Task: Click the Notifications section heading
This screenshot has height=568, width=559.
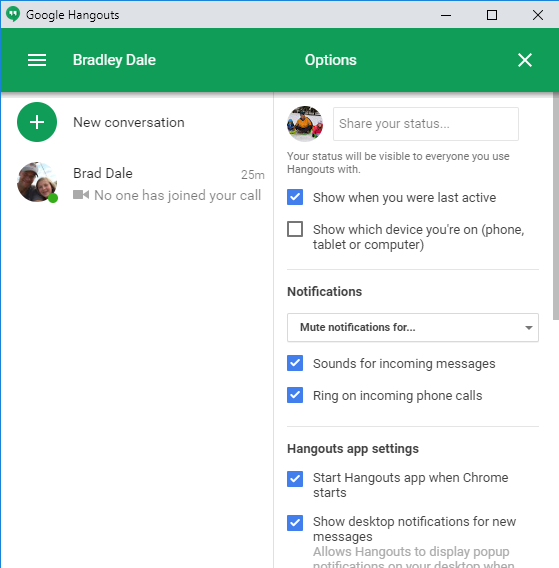Action: (325, 292)
